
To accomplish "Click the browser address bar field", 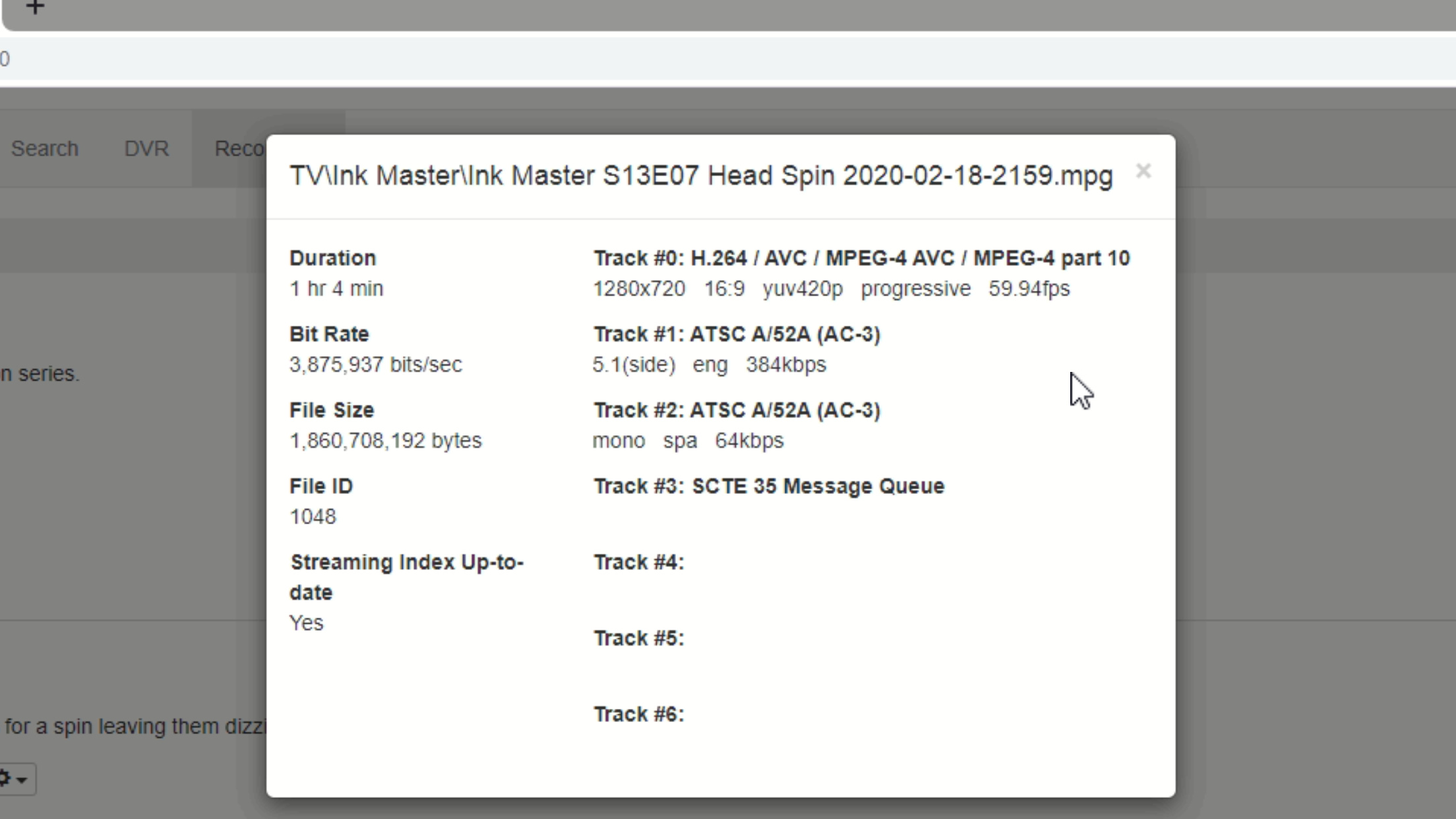I will point(725,59).
